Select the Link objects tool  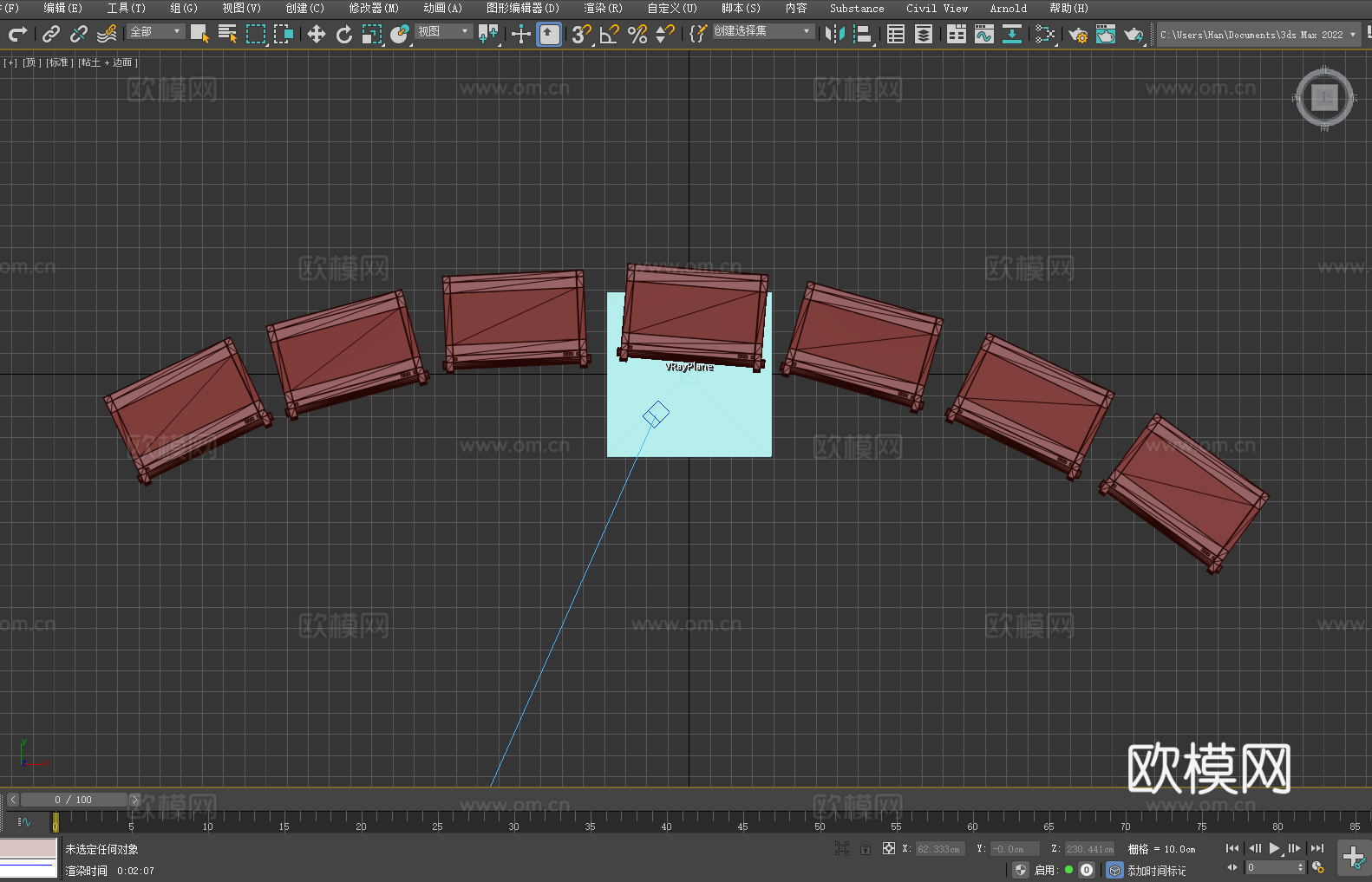51,34
